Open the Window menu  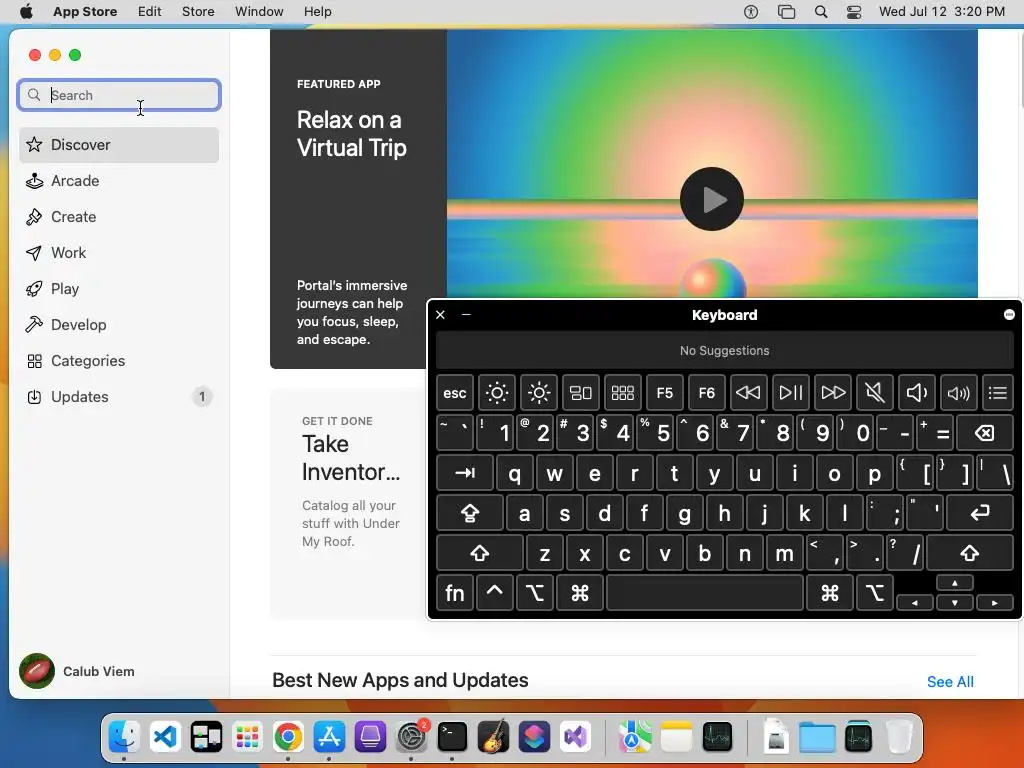[x=259, y=12]
